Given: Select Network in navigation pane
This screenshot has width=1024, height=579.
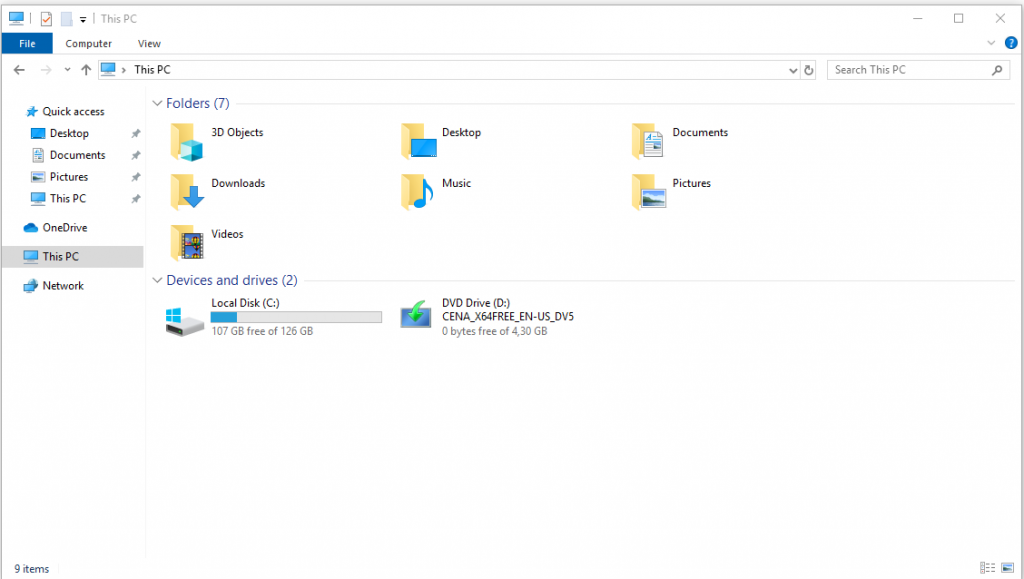Looking at the screenshot, I should tap(63, 286).
